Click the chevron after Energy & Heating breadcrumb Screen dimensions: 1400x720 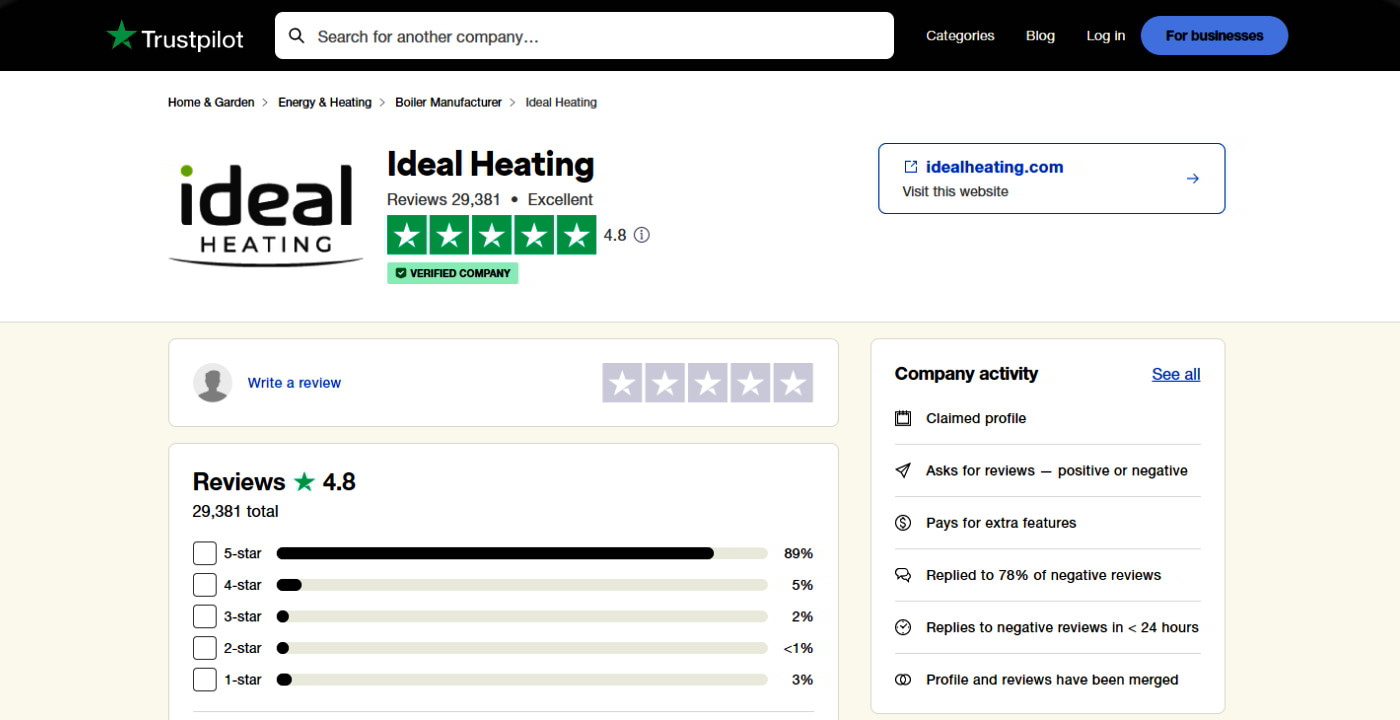[x=383, y=102]
